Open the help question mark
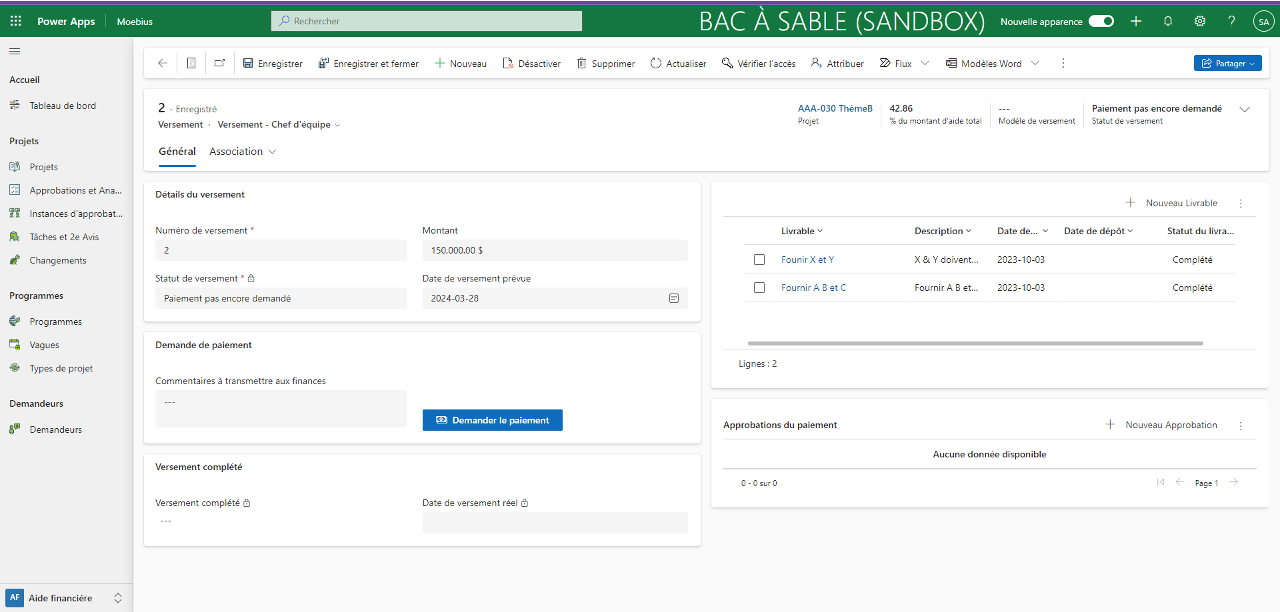This screenshot has width=1280, height=612. (1231, 21)
